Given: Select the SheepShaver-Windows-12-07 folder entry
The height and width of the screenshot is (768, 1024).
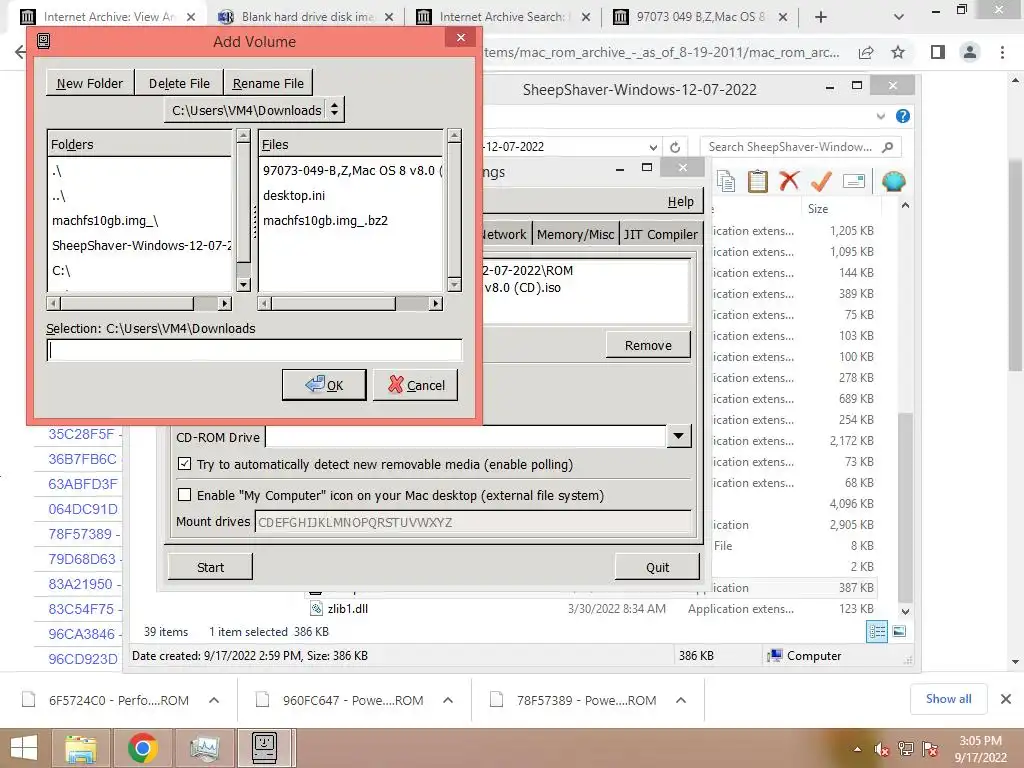Looking at the screenshot, I should [x=140, y=245].
